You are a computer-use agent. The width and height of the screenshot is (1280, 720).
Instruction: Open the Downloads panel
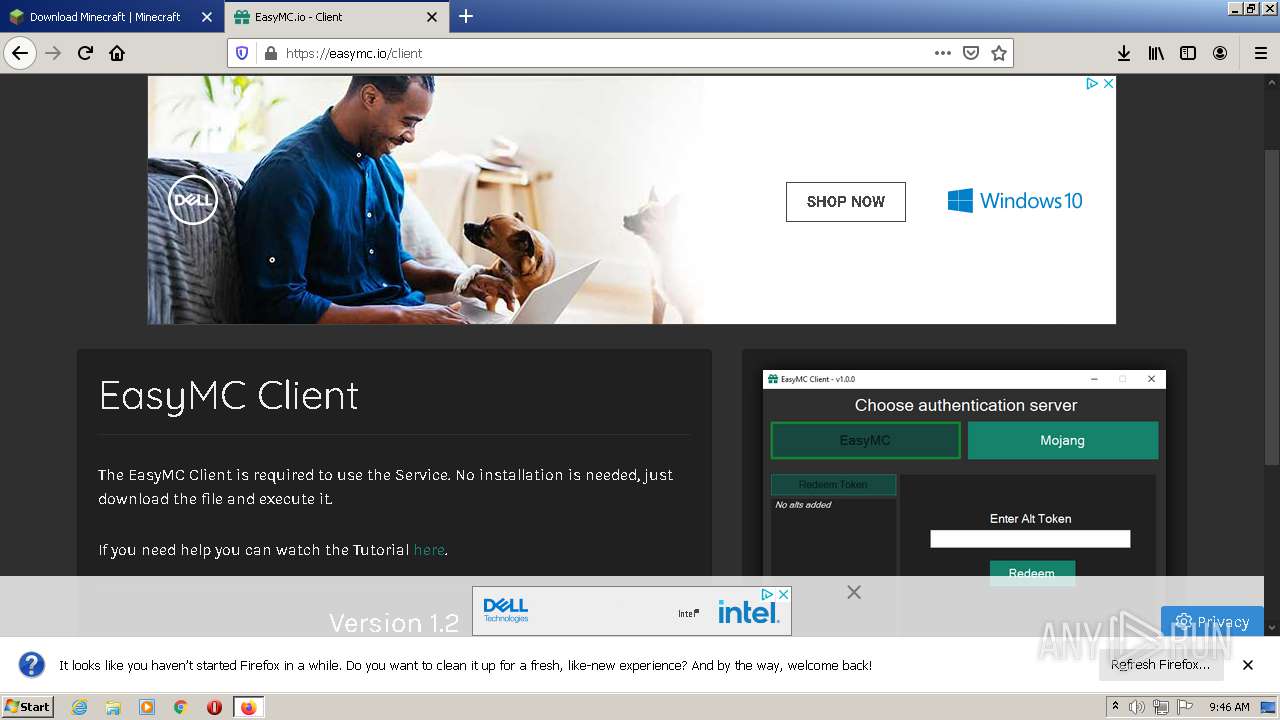[x=1124, y=53]
